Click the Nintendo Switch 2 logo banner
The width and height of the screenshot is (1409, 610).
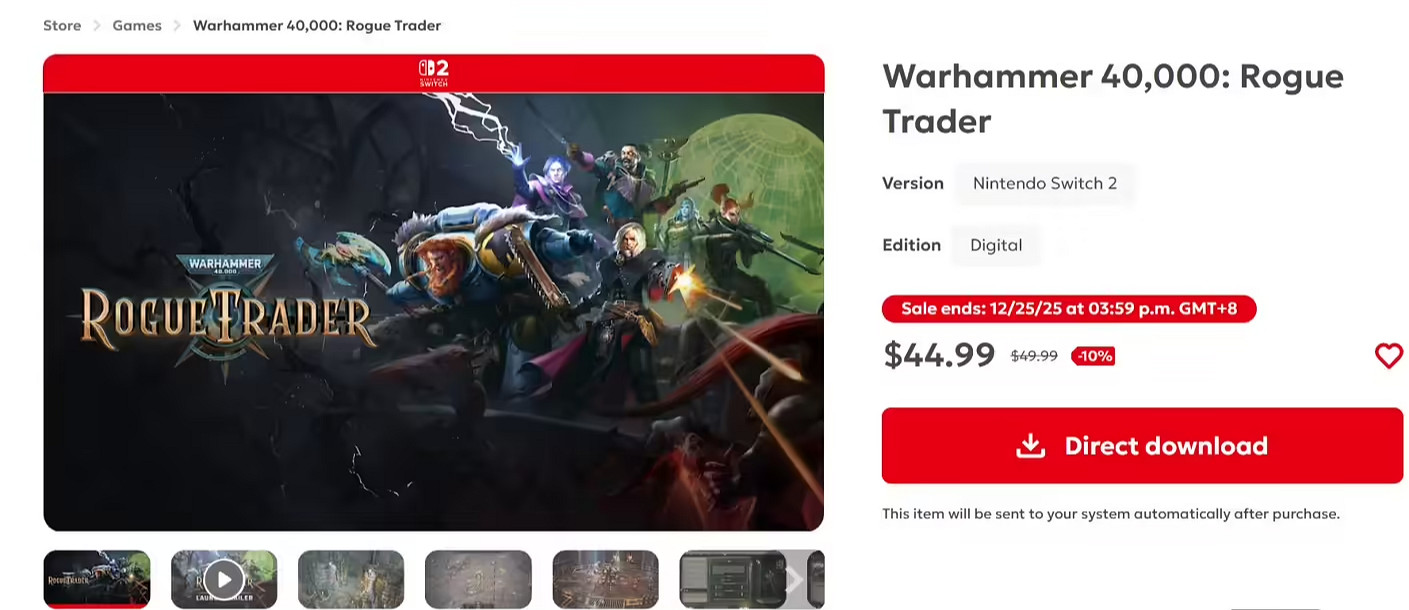pyautogui.click(x=434, y=73)
